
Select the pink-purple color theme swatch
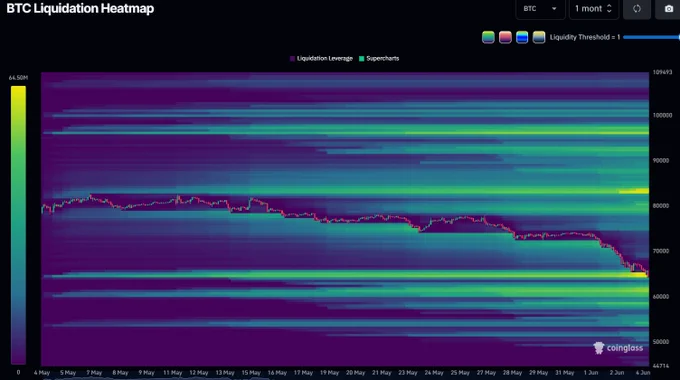tap(505, 37)
